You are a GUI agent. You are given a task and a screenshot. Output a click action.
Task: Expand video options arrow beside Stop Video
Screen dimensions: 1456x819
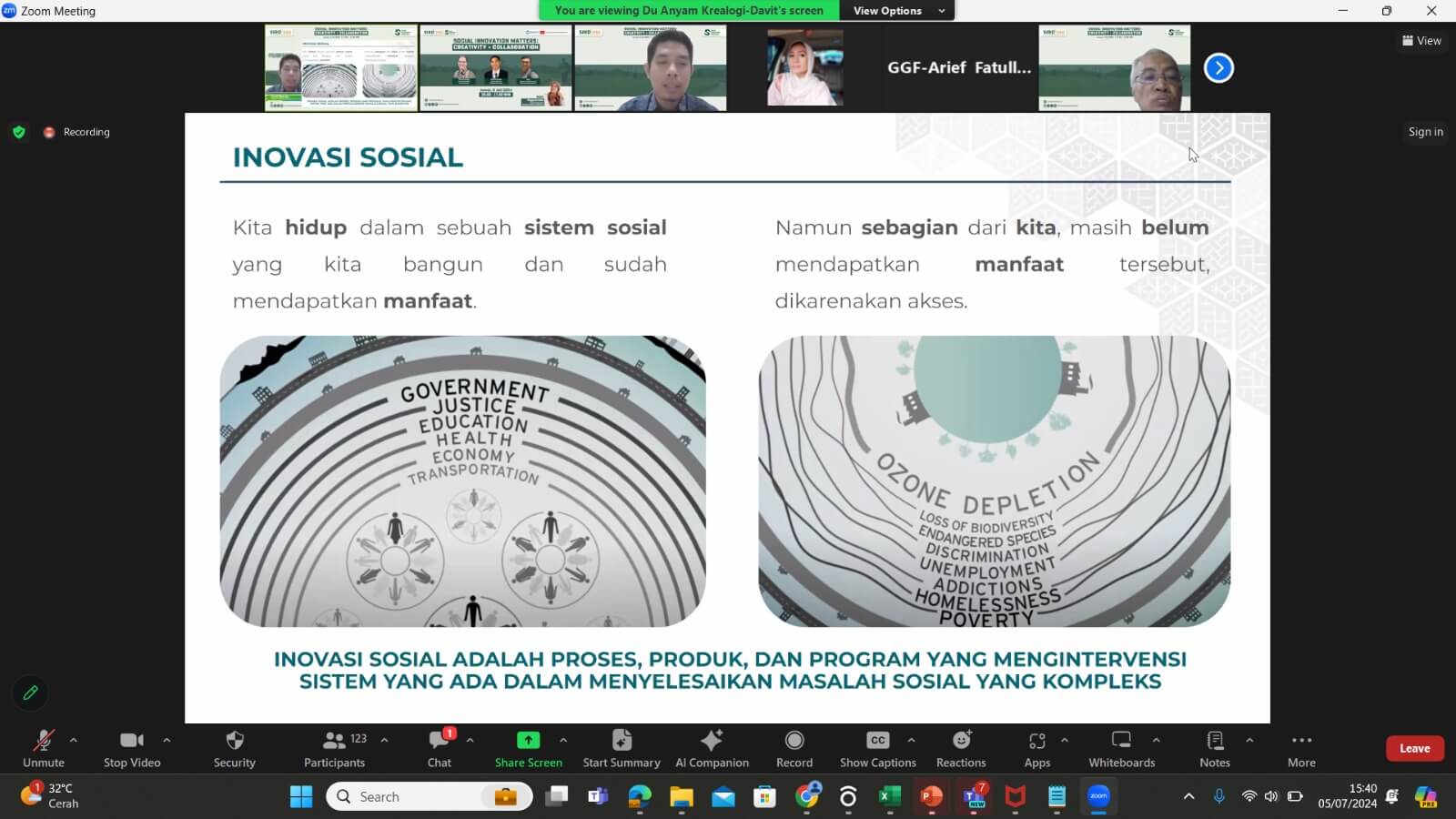167,740
